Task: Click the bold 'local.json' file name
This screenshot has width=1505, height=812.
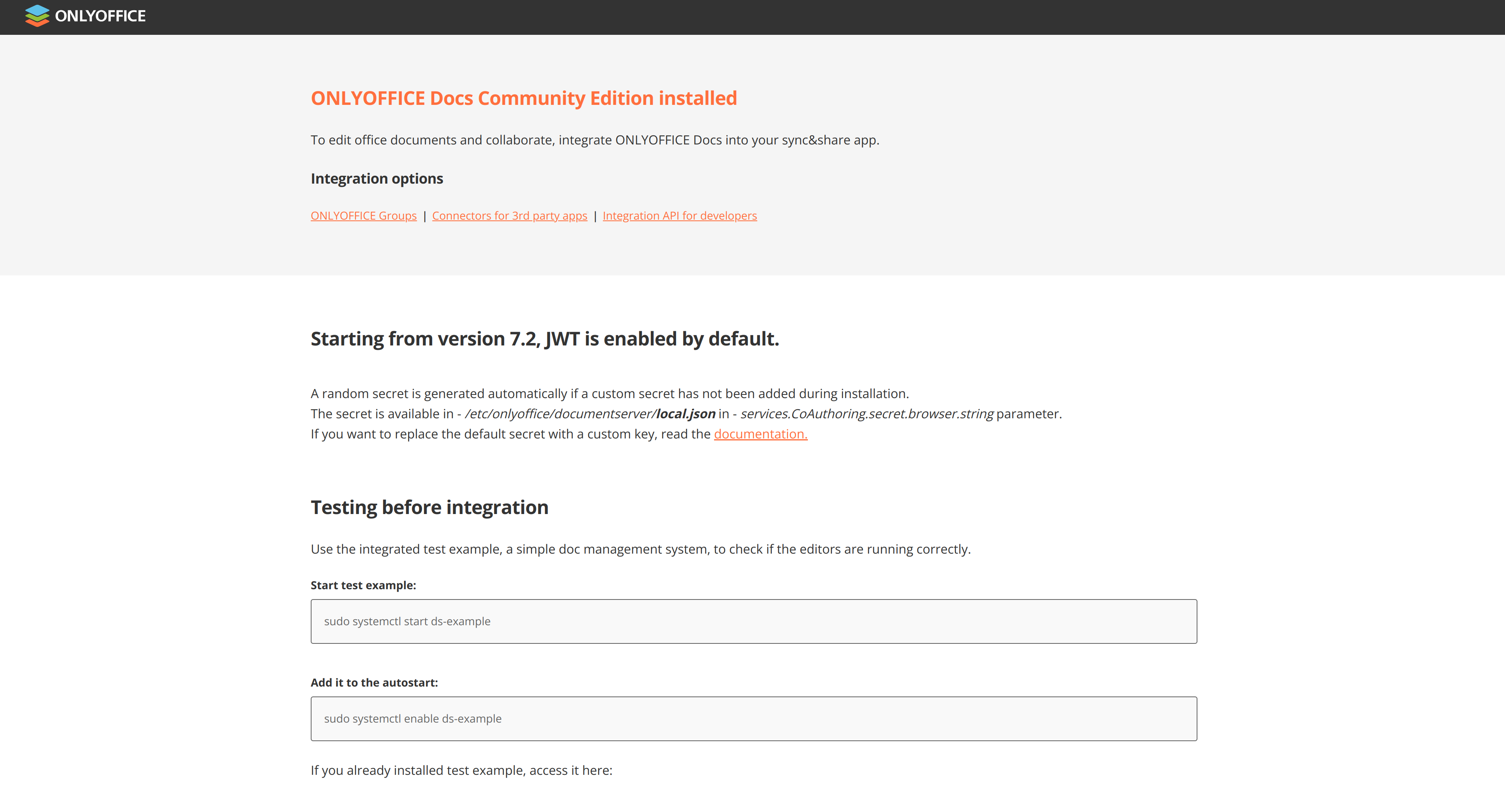Action: (x=685, y=414)
